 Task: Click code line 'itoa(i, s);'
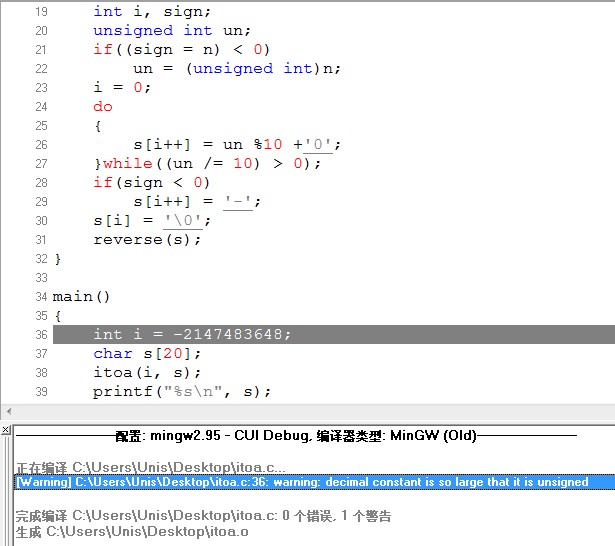(x=147, y=372)
